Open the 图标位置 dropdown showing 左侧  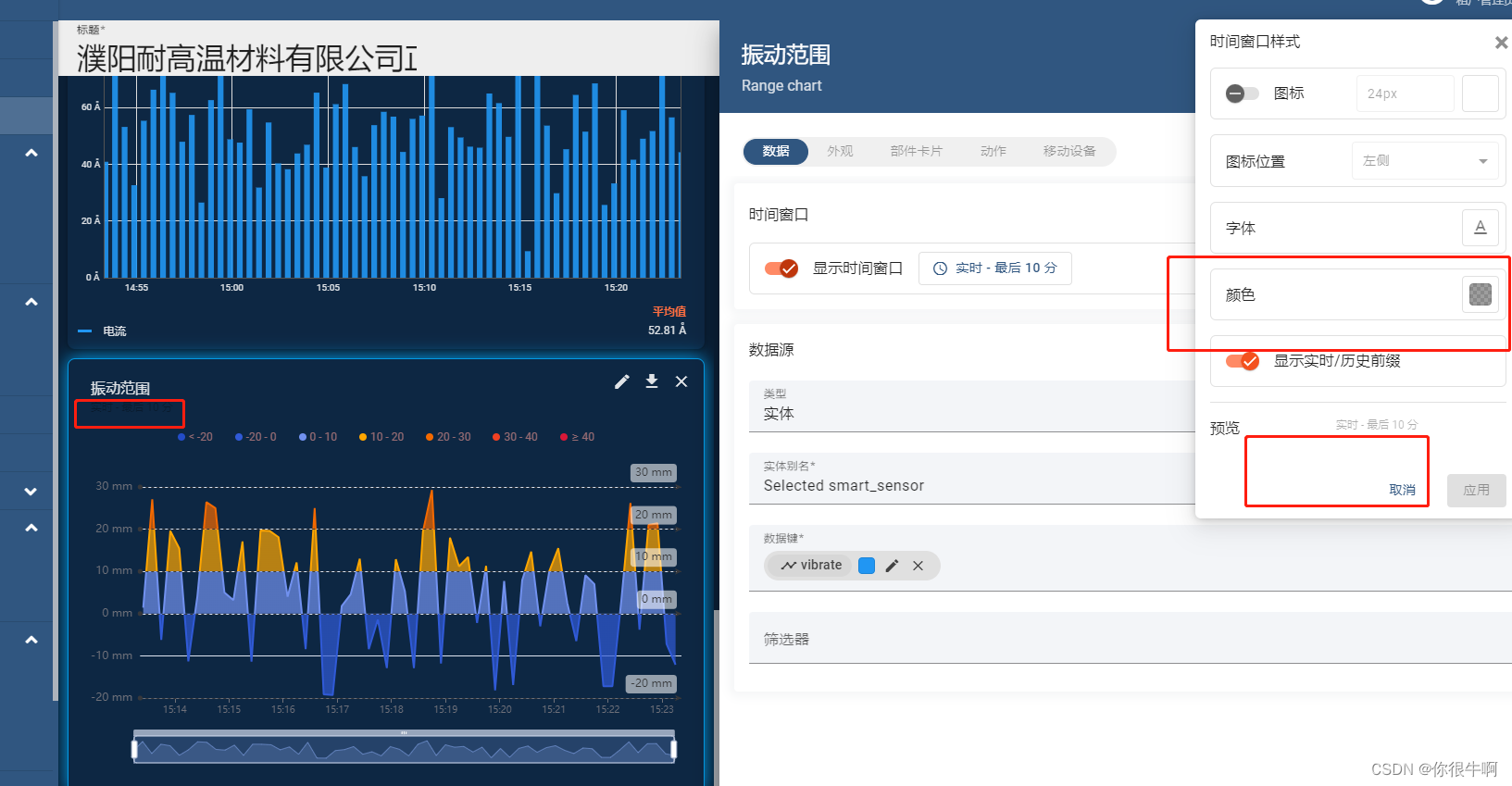pyautogui.click(x=1424, y=161)
